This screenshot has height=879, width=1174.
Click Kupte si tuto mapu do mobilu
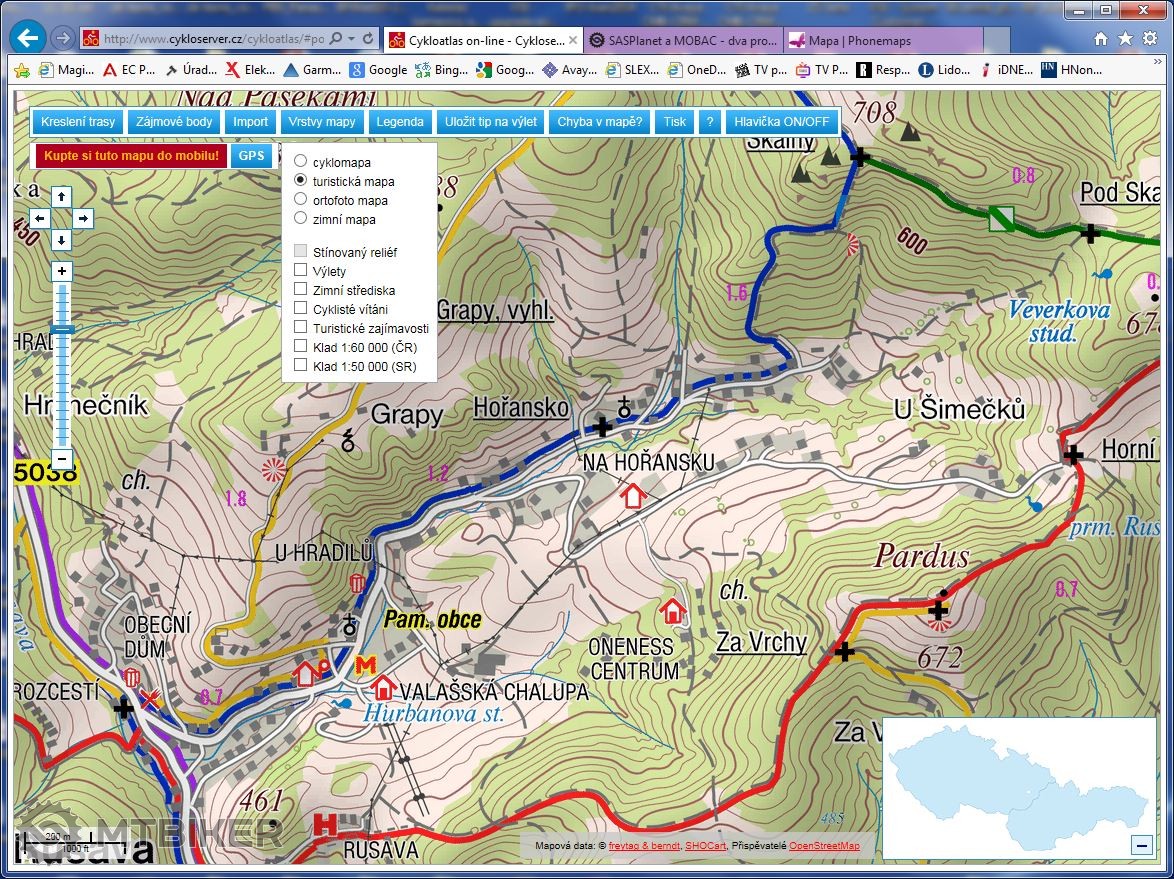pyautogui.click(x=131, y=156)
